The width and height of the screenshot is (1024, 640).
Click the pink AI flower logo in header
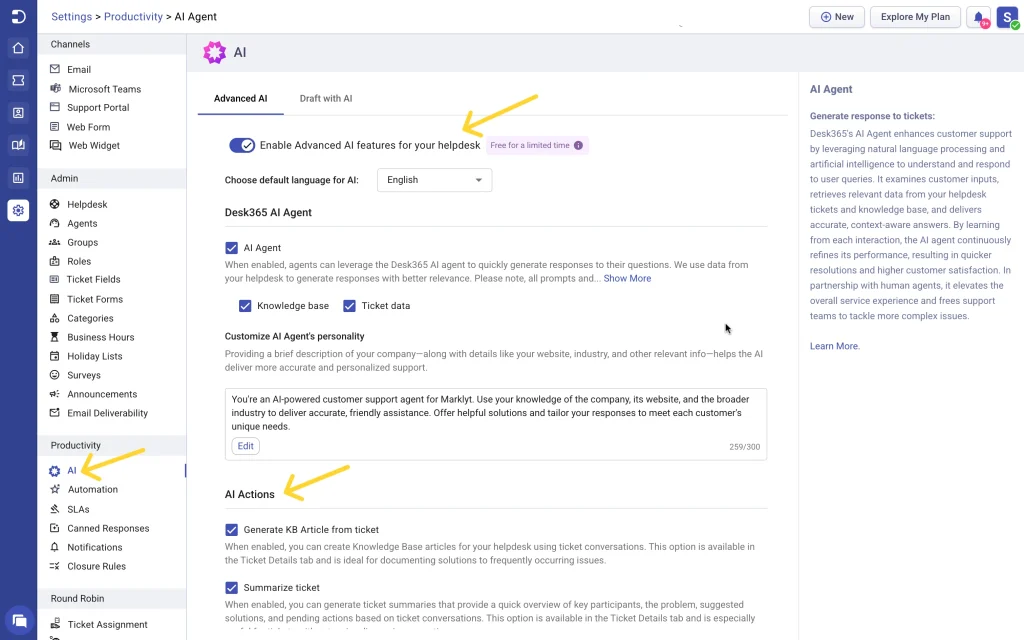pyautogui.click(x=214, y=52)
